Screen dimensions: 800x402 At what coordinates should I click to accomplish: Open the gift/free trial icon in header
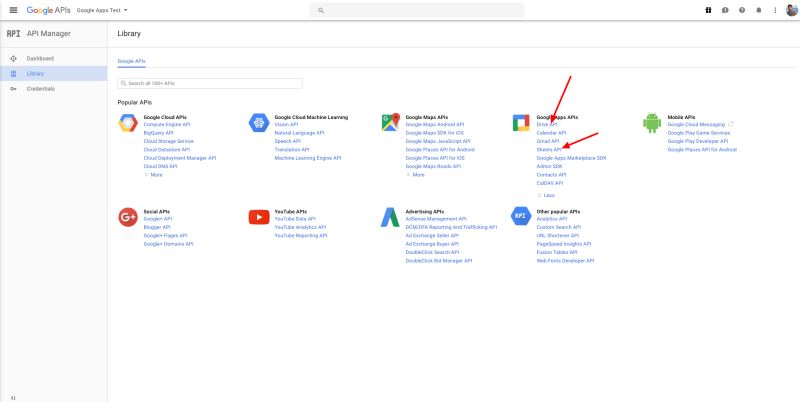pyautogui.click(x=708, y=10)
